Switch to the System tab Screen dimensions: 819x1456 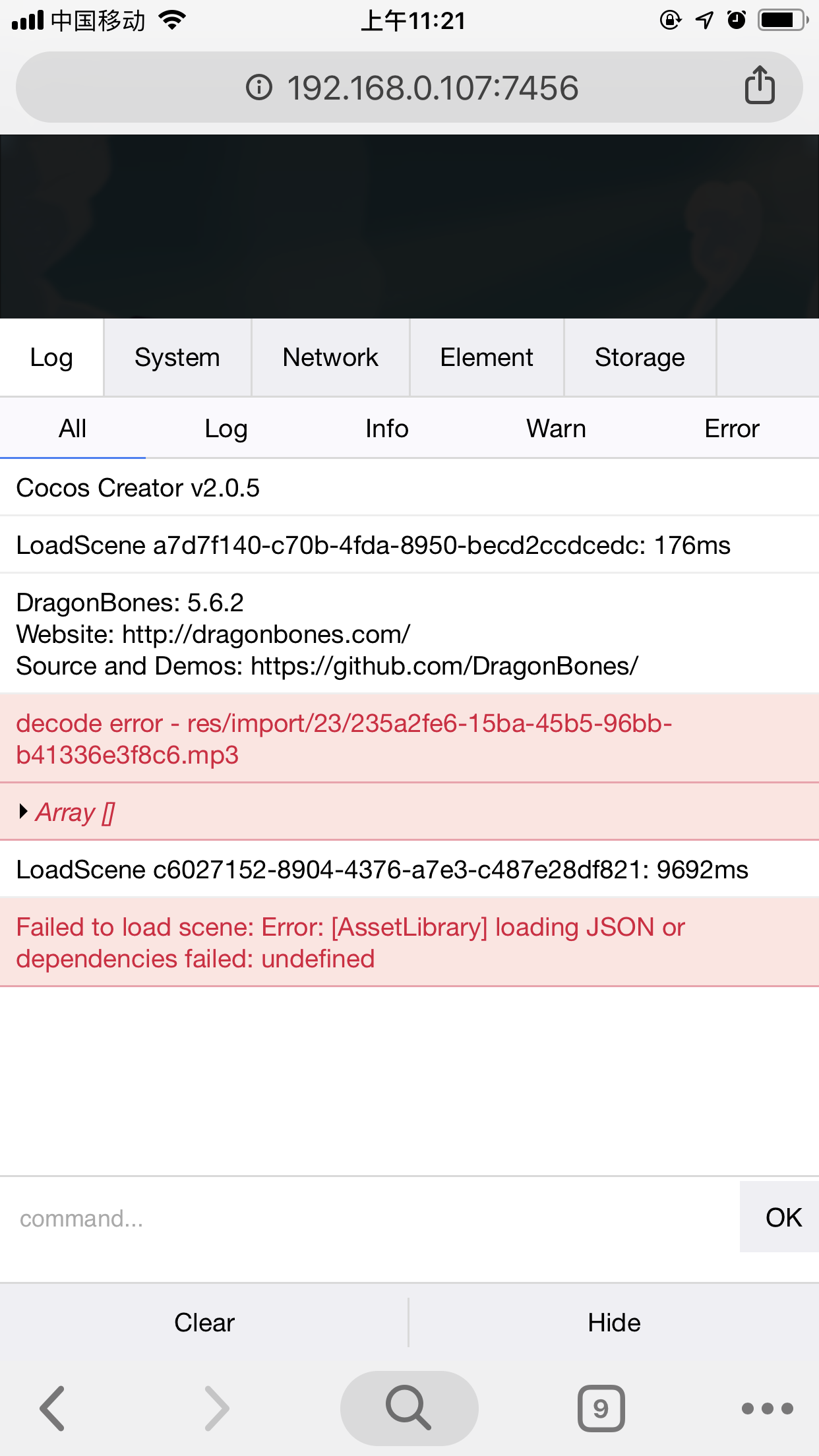click(x=177, y=357)
